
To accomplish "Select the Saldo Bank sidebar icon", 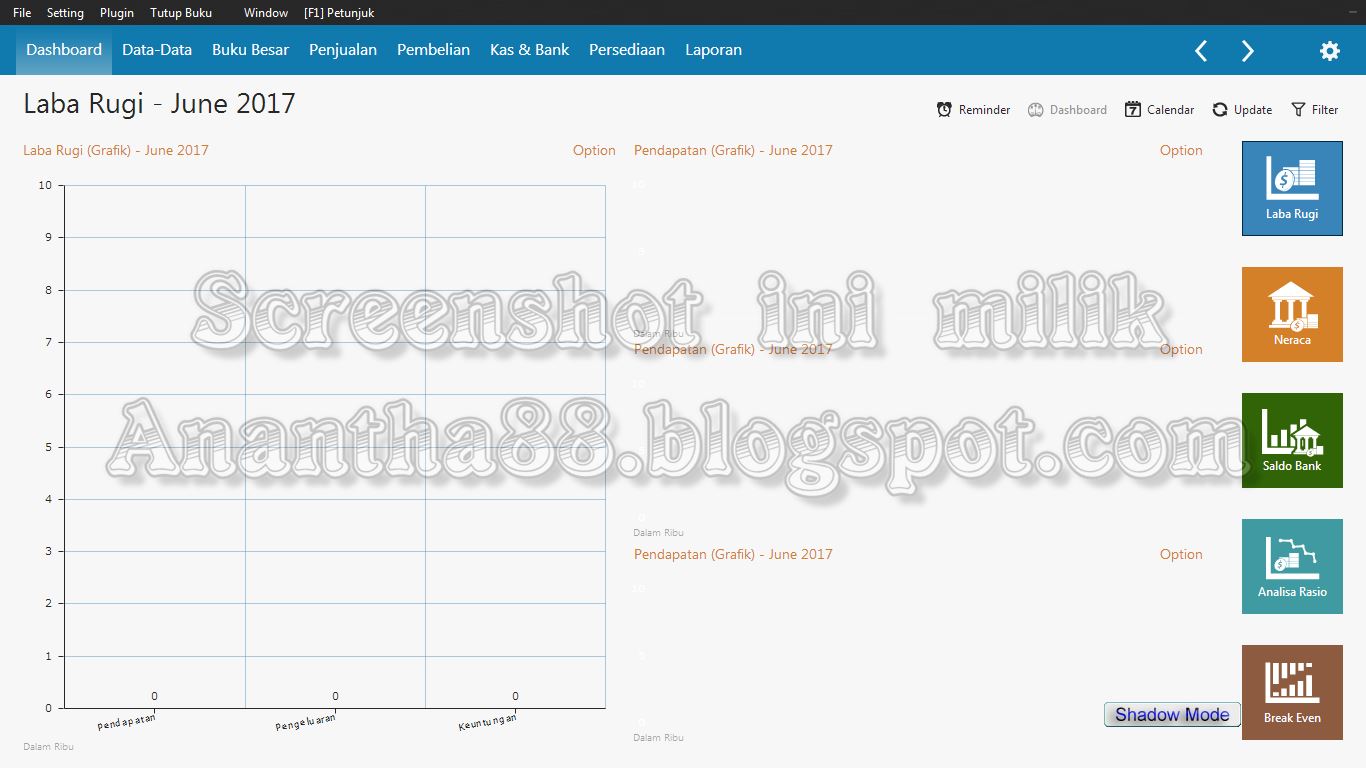I will point(1291,440).
